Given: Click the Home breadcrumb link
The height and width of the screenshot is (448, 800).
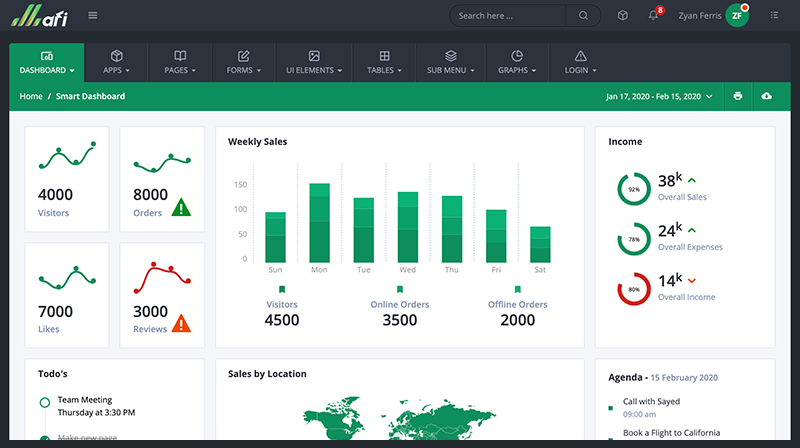Looking at the screenshot, I should point(31,96).
